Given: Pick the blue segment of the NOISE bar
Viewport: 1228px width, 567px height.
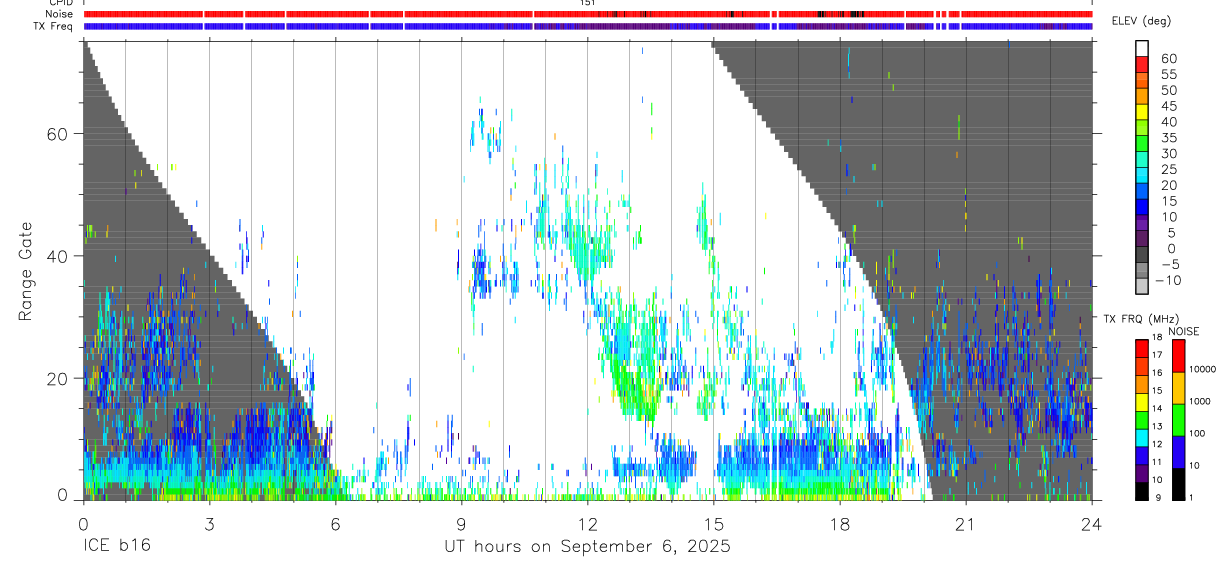Looking at the screenshot, I should (x=1179, y=452).
